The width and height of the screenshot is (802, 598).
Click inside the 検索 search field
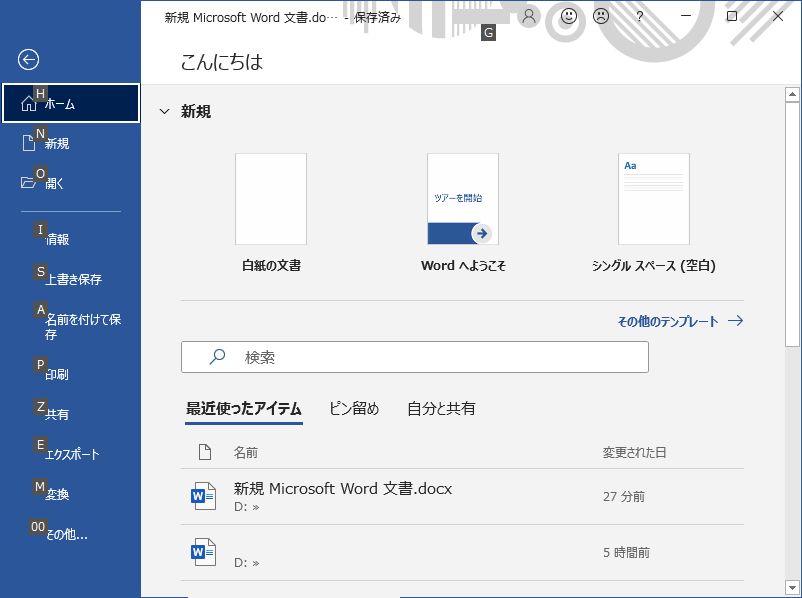coord(415,357)
